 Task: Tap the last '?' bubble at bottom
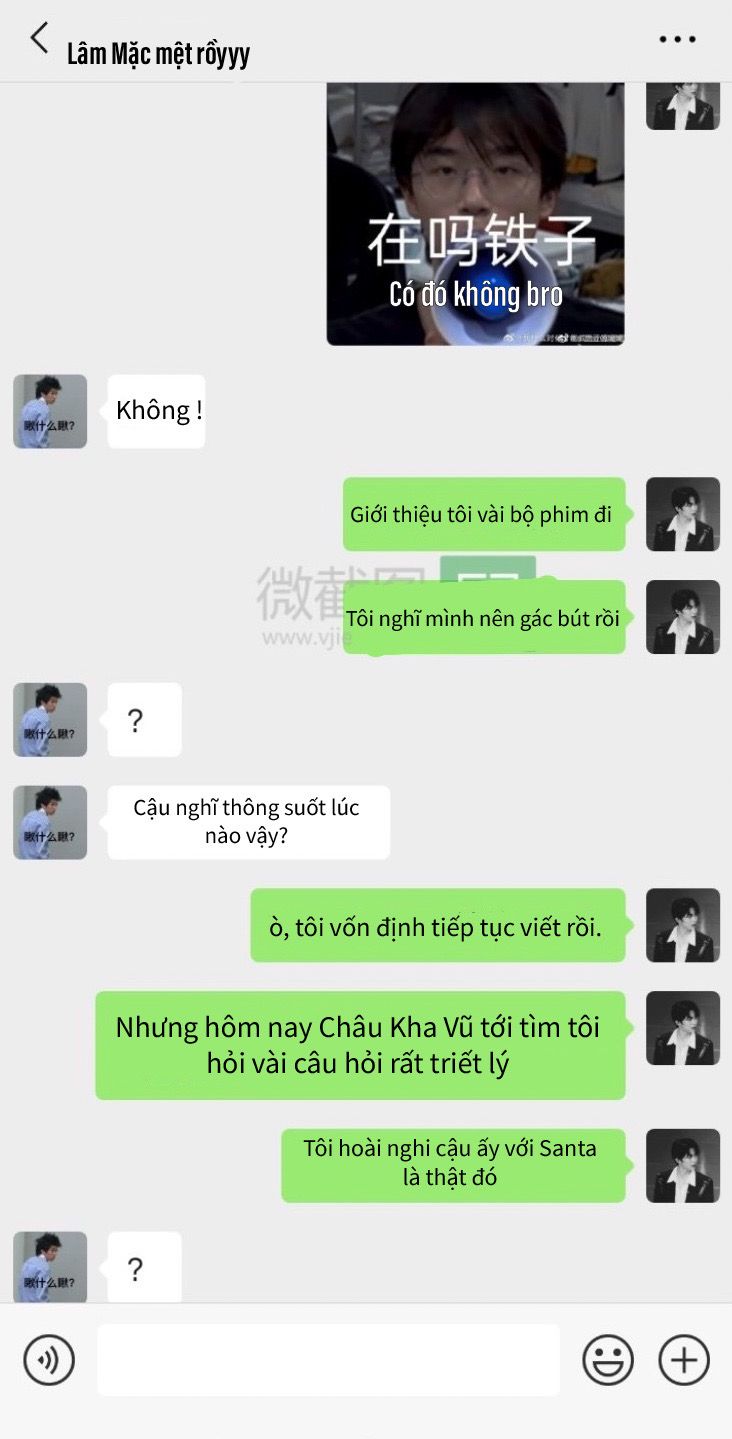[144, 1267]
